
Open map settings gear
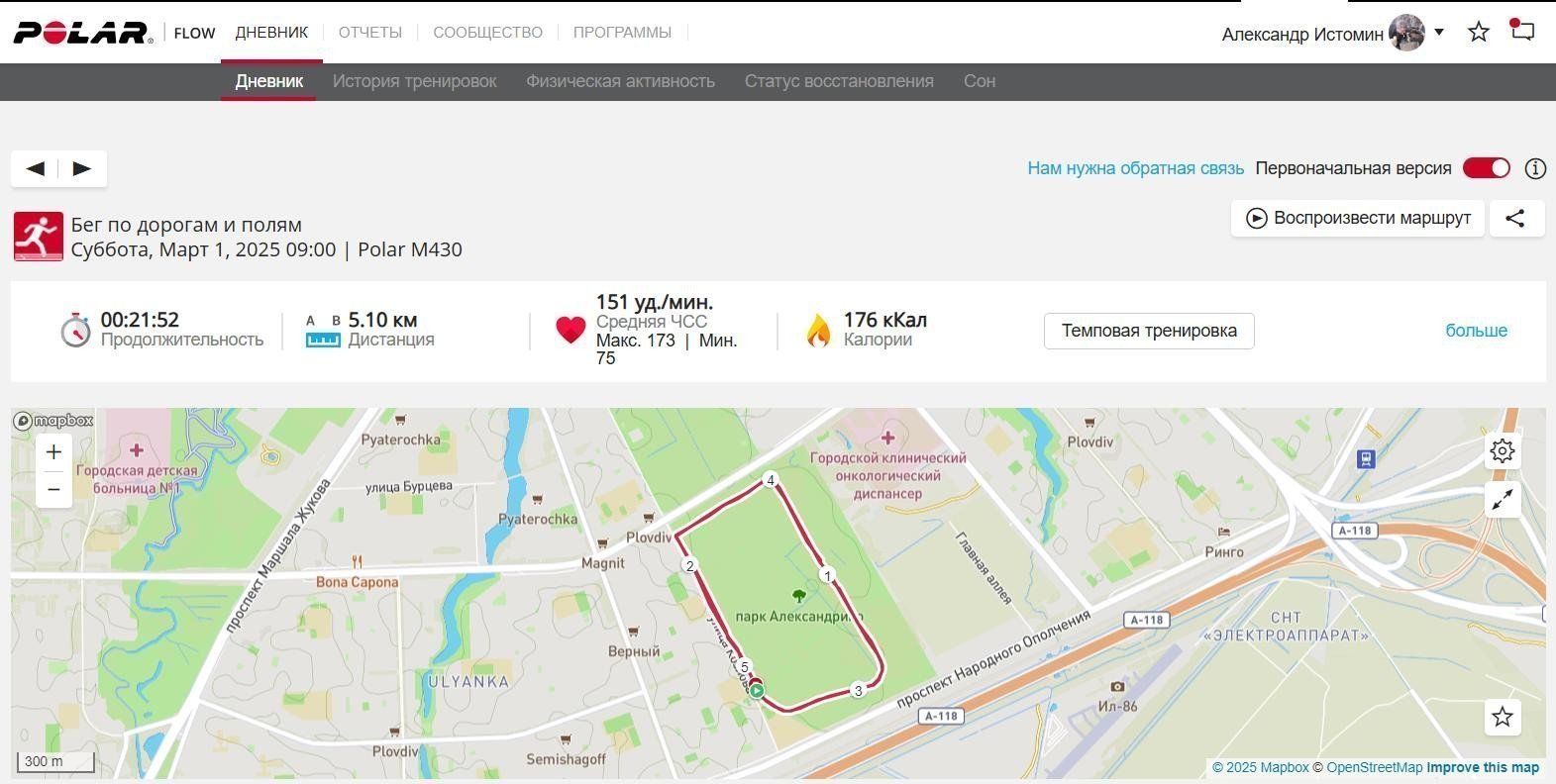(x=1503, y=451)
